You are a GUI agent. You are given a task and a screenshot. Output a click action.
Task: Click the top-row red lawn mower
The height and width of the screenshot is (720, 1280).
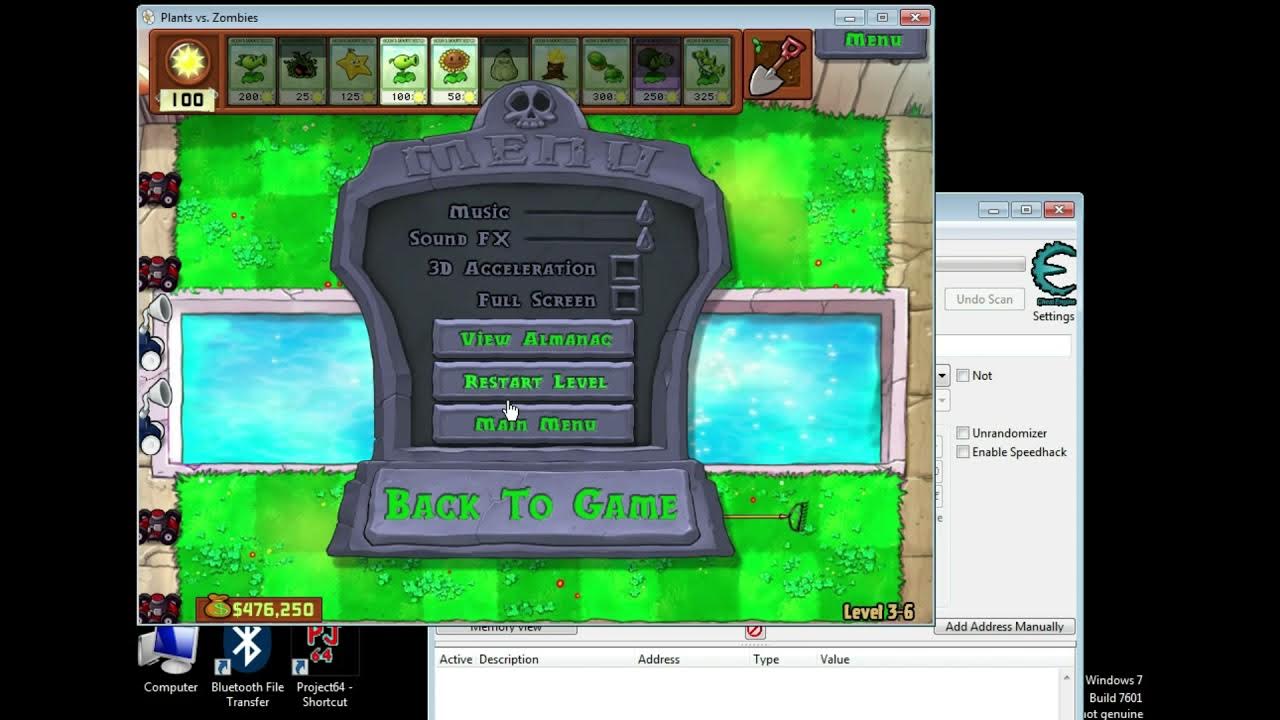coord(159,188)
